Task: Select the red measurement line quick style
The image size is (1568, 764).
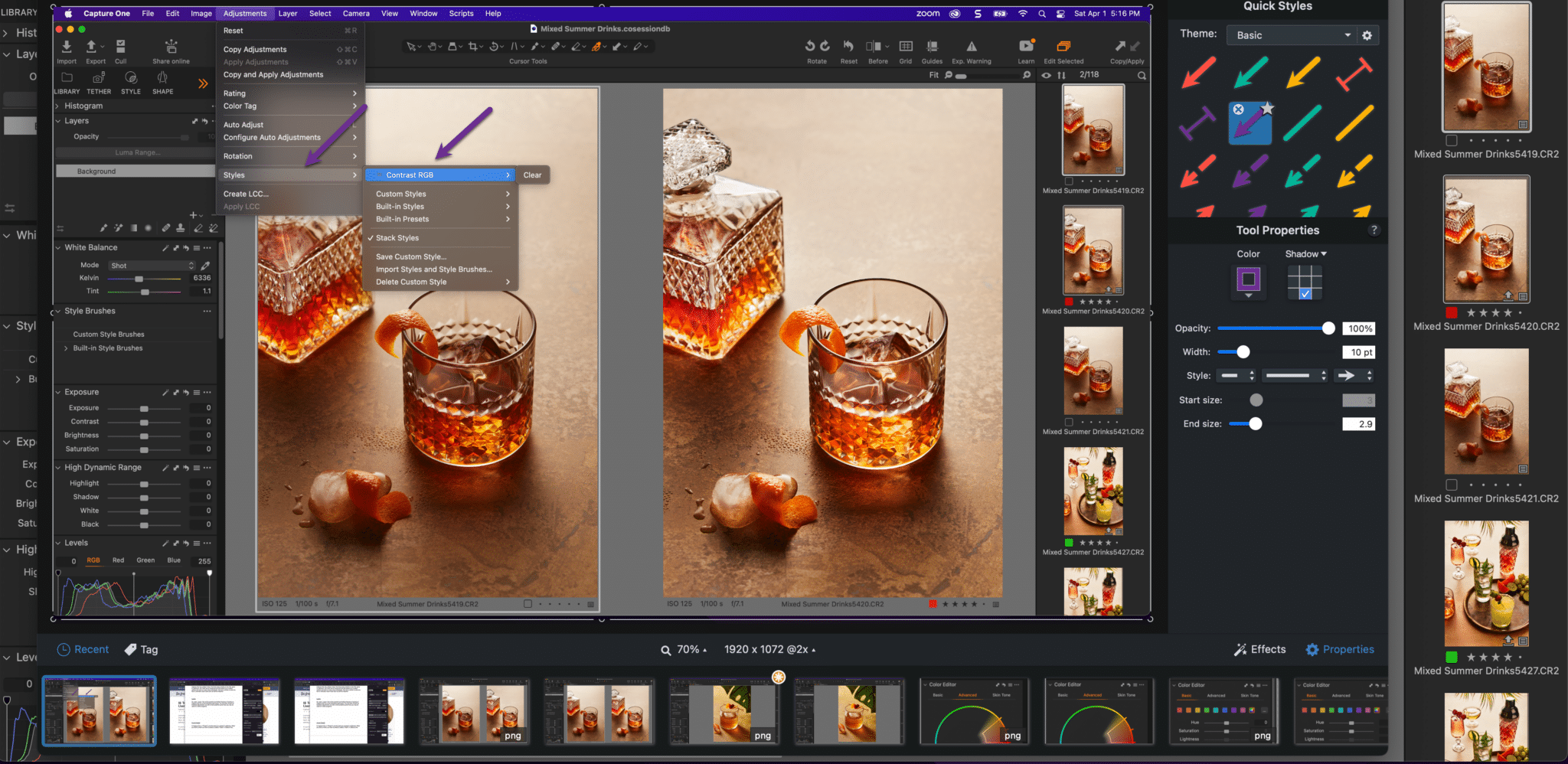Action: [1354, 74]
